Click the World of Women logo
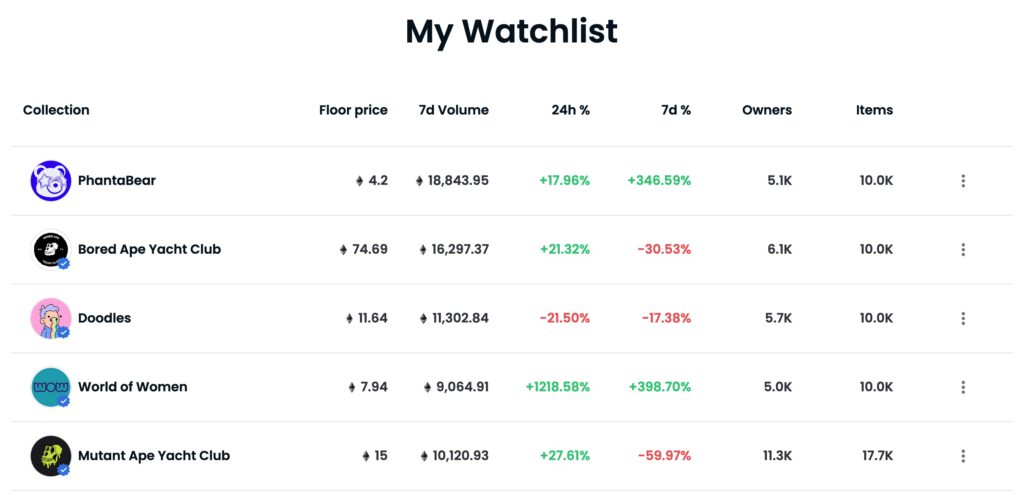Screen dimensions: 1024x501 (50, 387)
